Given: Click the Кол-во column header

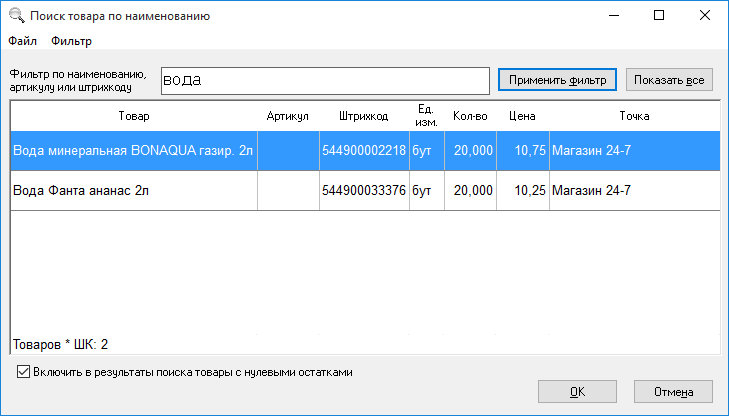Looking at the screenshot, I should tap(469, 116).
